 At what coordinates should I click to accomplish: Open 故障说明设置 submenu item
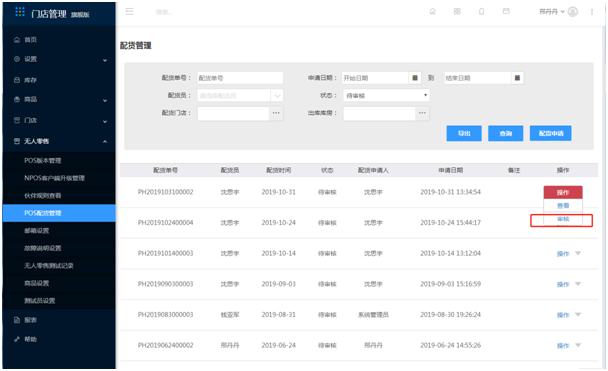click(59, 248)
